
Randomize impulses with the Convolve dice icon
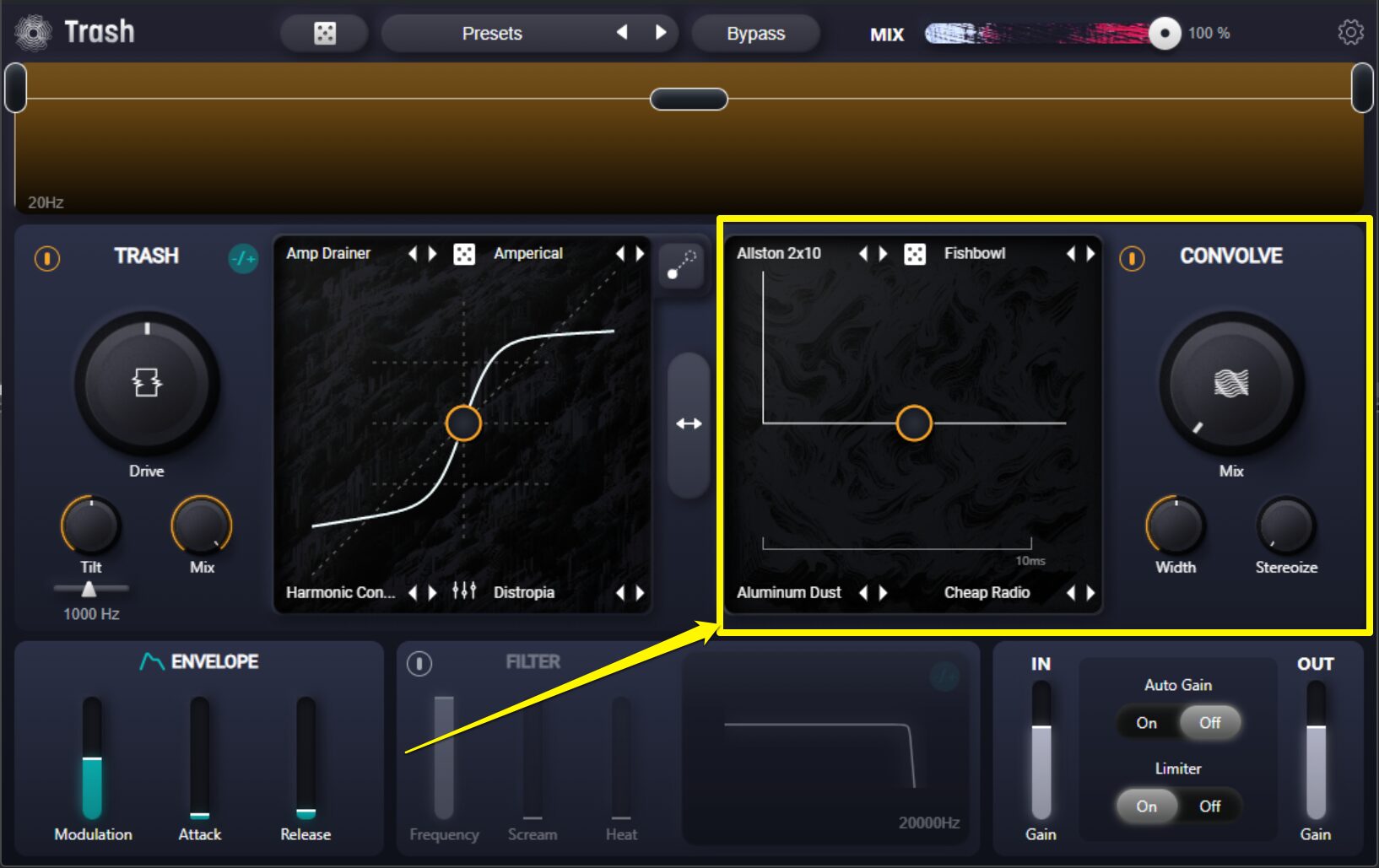(x=915, y=254)
